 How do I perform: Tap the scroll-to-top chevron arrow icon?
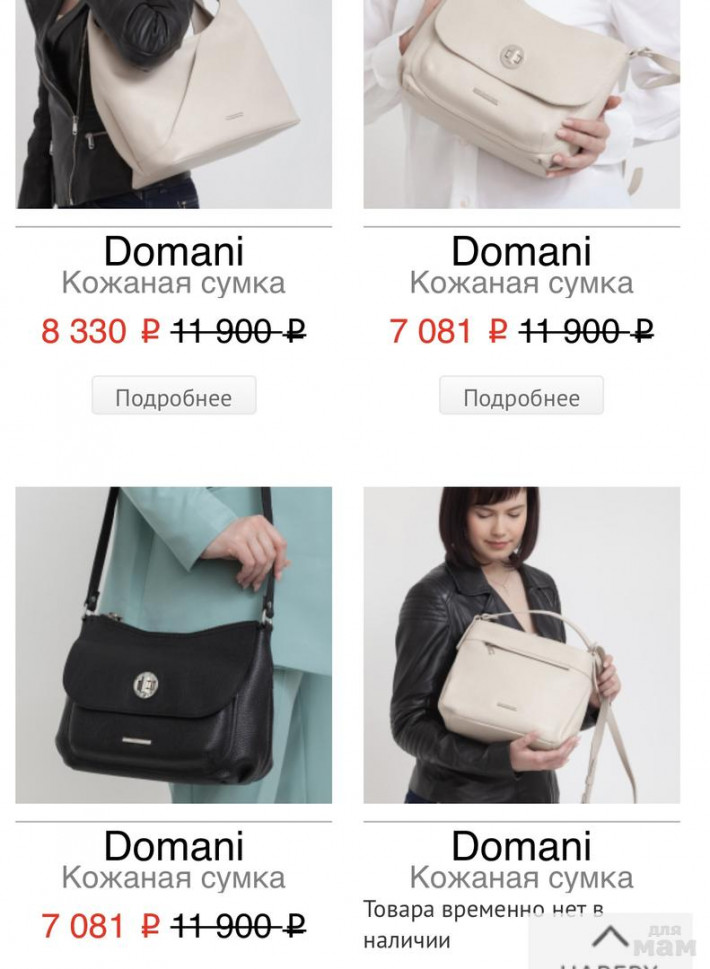pyautogui.click(x=610, y=936)
